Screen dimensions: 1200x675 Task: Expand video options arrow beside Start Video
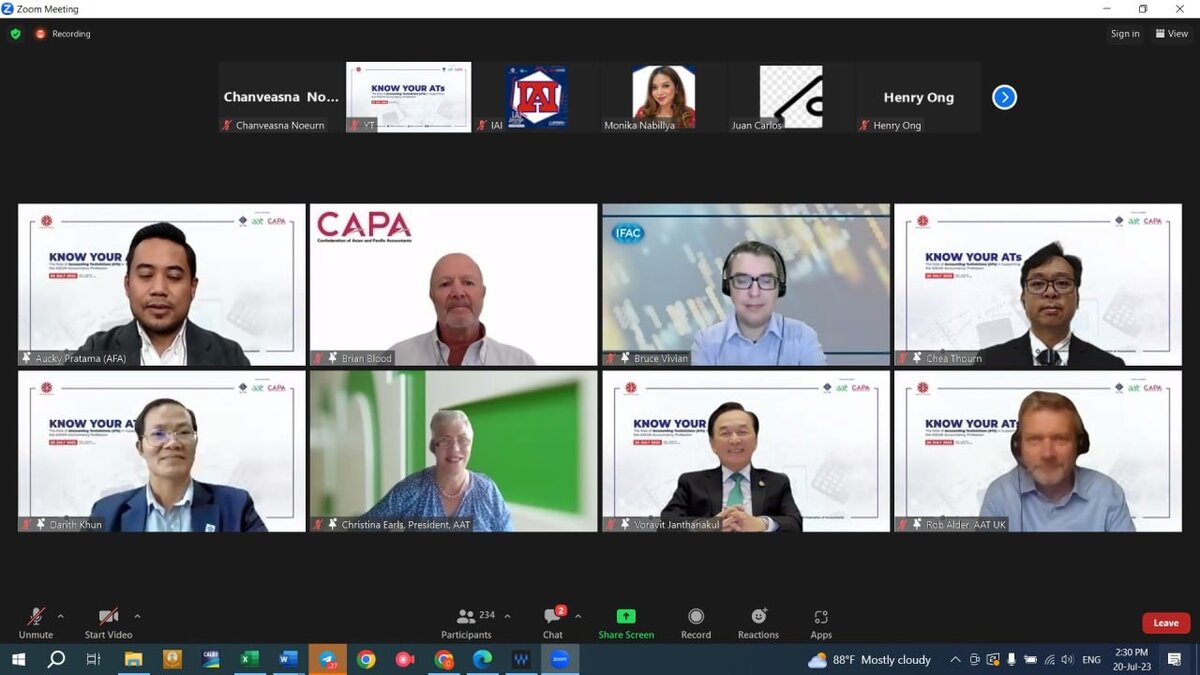click(137, 616)
